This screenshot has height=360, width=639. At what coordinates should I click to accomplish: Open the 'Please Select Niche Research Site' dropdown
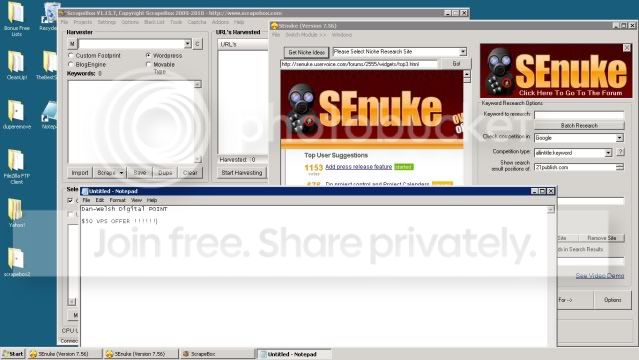[463, 52]
